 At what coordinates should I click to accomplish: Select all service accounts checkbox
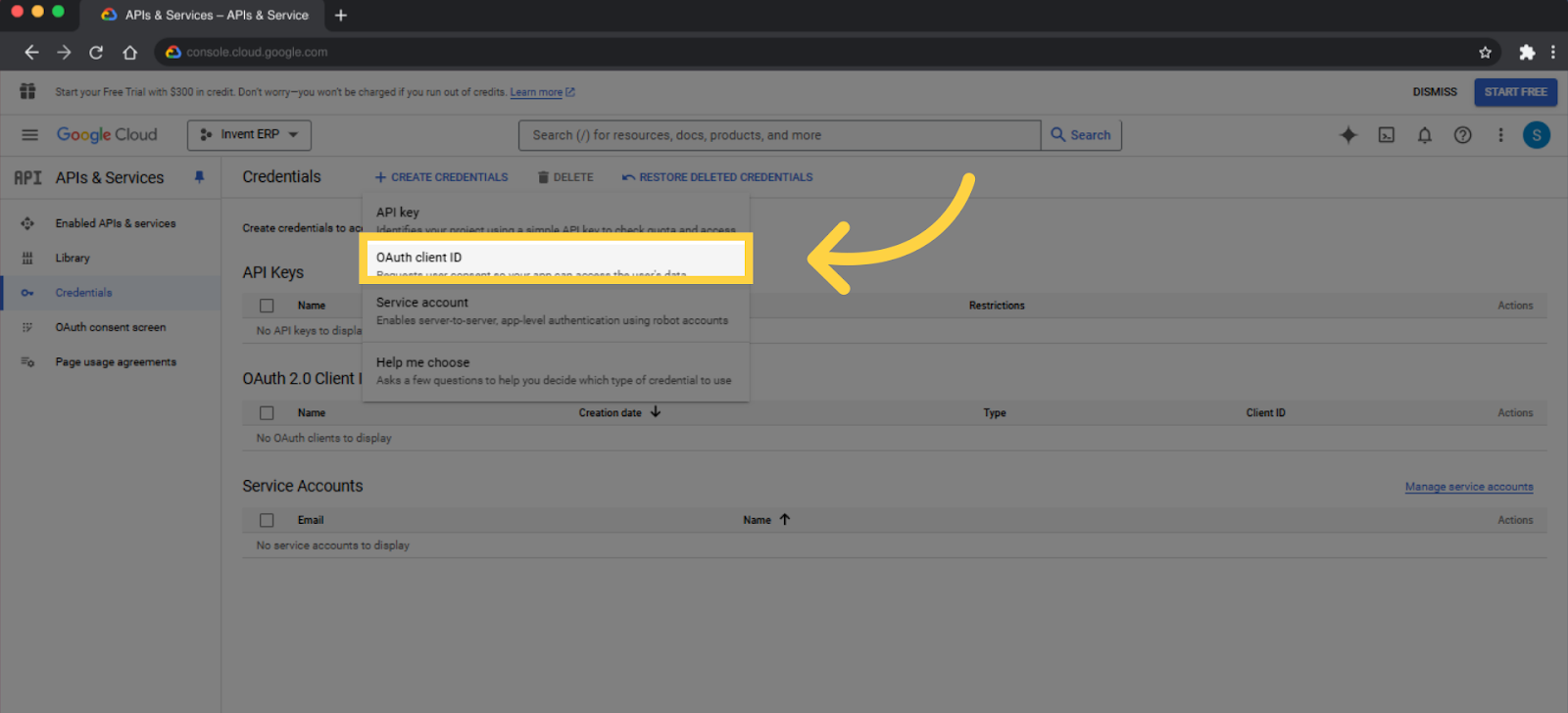pos(267,520)
